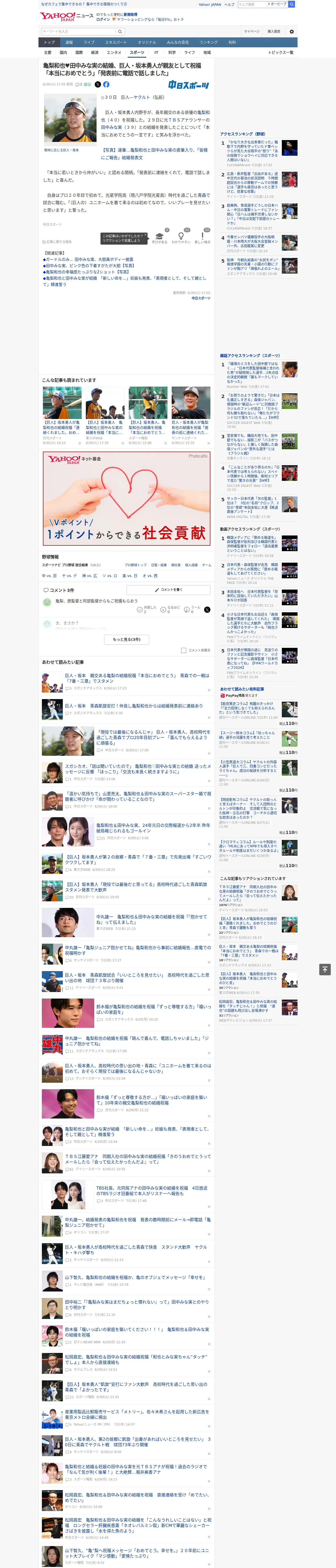Open the article comment count bubble

pyautogui.click(x=79, y=85)
